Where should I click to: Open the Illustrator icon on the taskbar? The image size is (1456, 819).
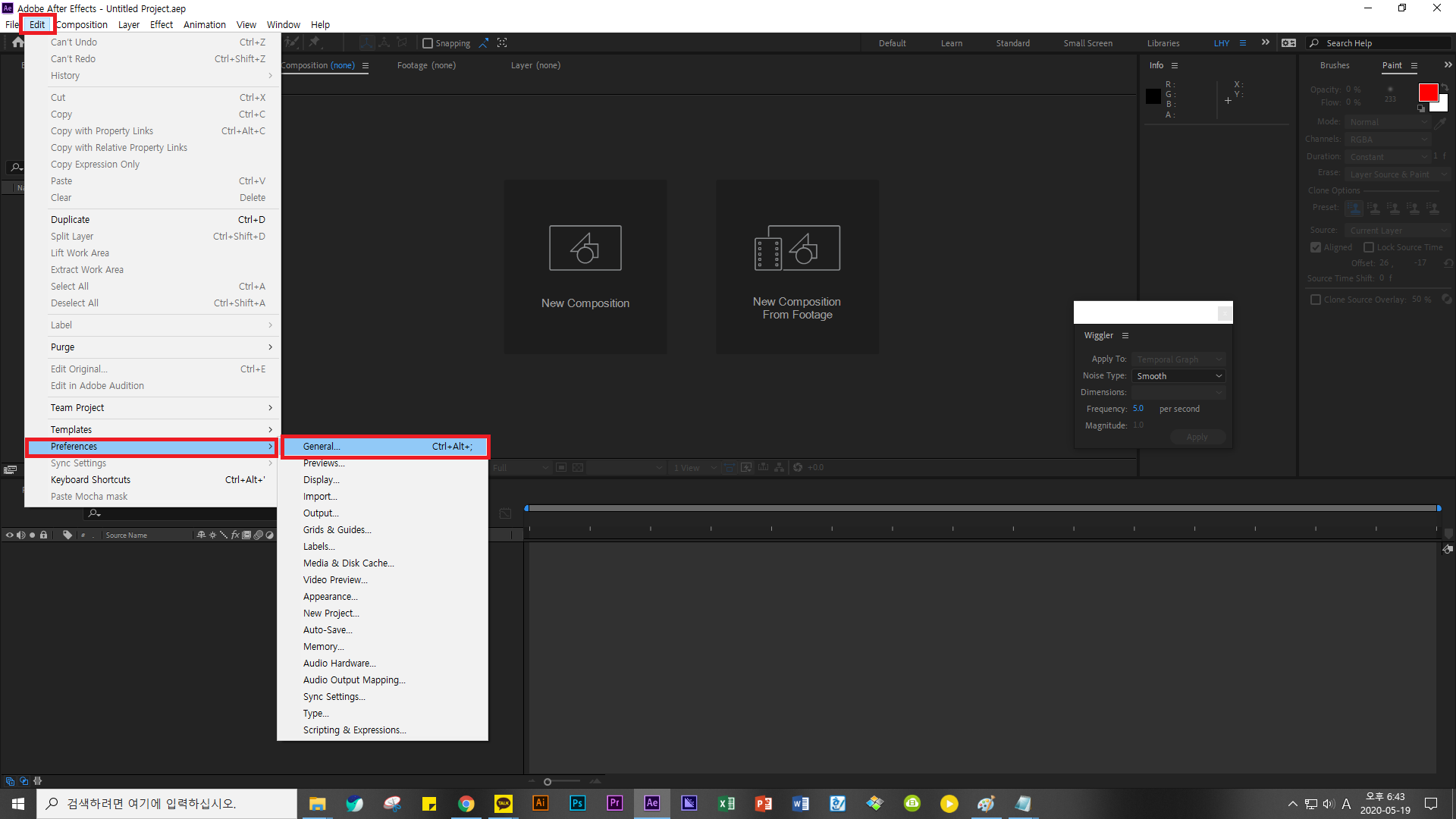pos(540,803)
